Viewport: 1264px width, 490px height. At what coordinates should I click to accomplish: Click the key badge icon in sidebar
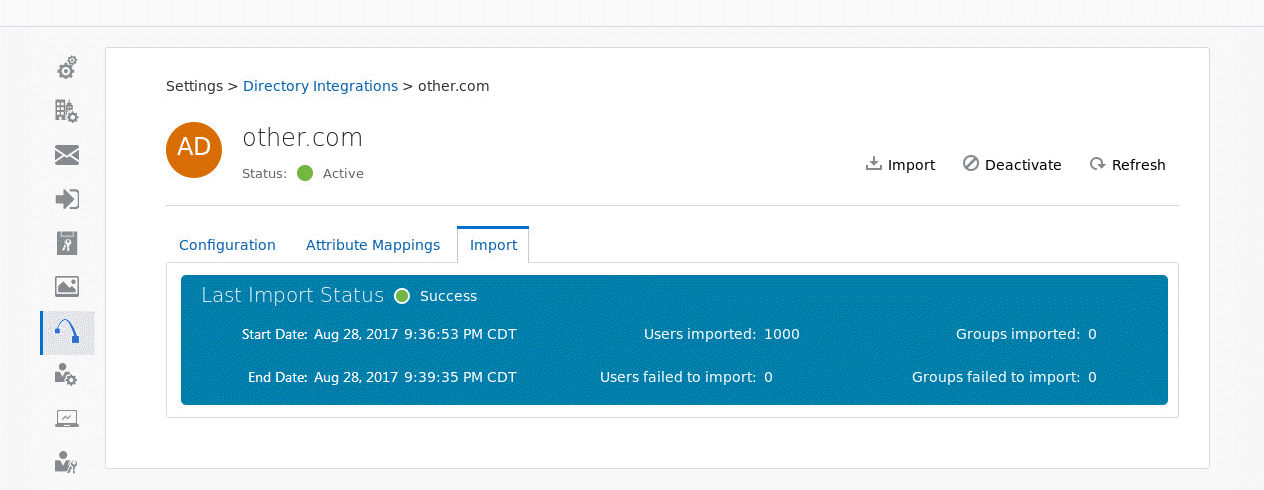tap(67, 243)
